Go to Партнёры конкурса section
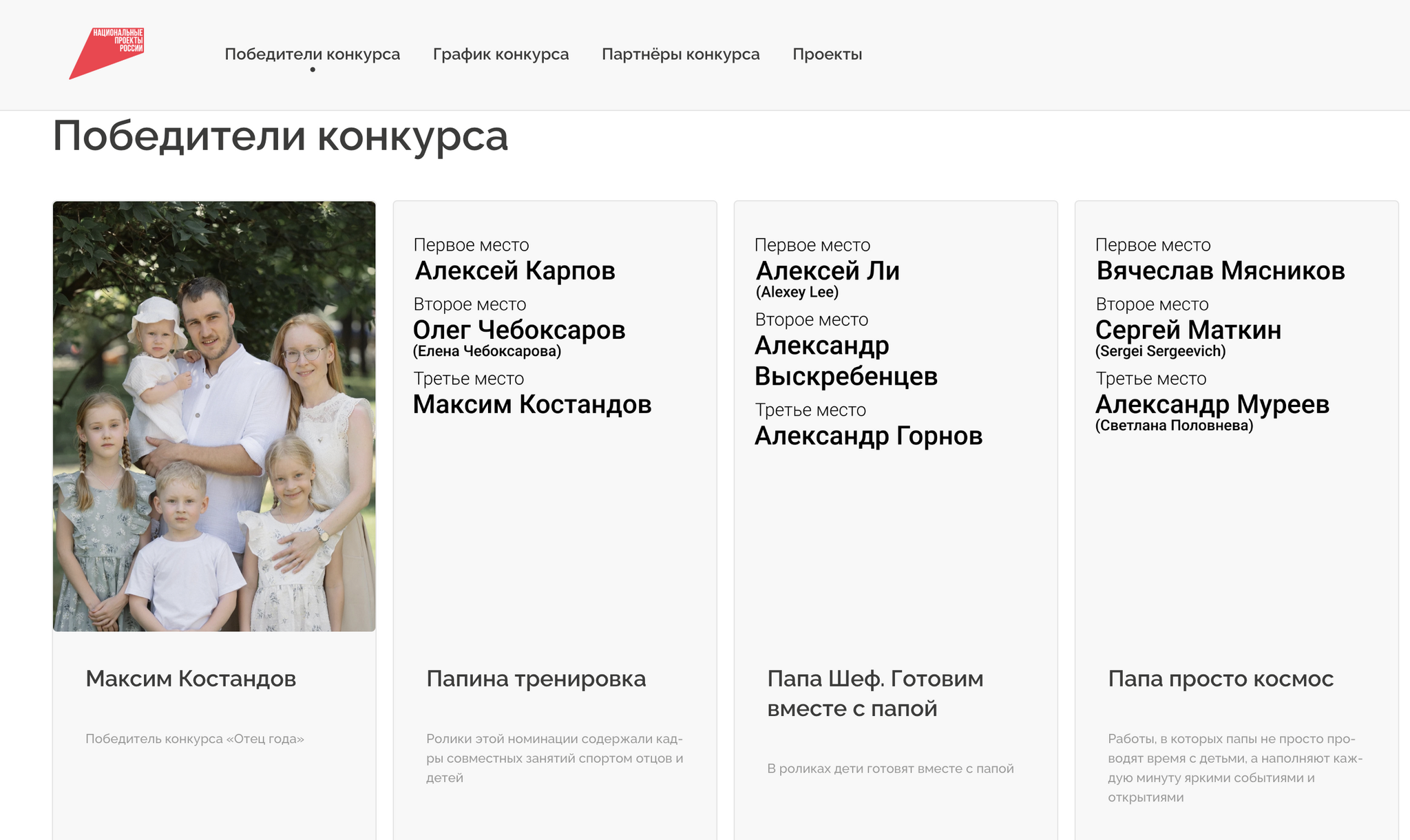The height and width of the screenshot is (840, 1410). click(680, 54)
